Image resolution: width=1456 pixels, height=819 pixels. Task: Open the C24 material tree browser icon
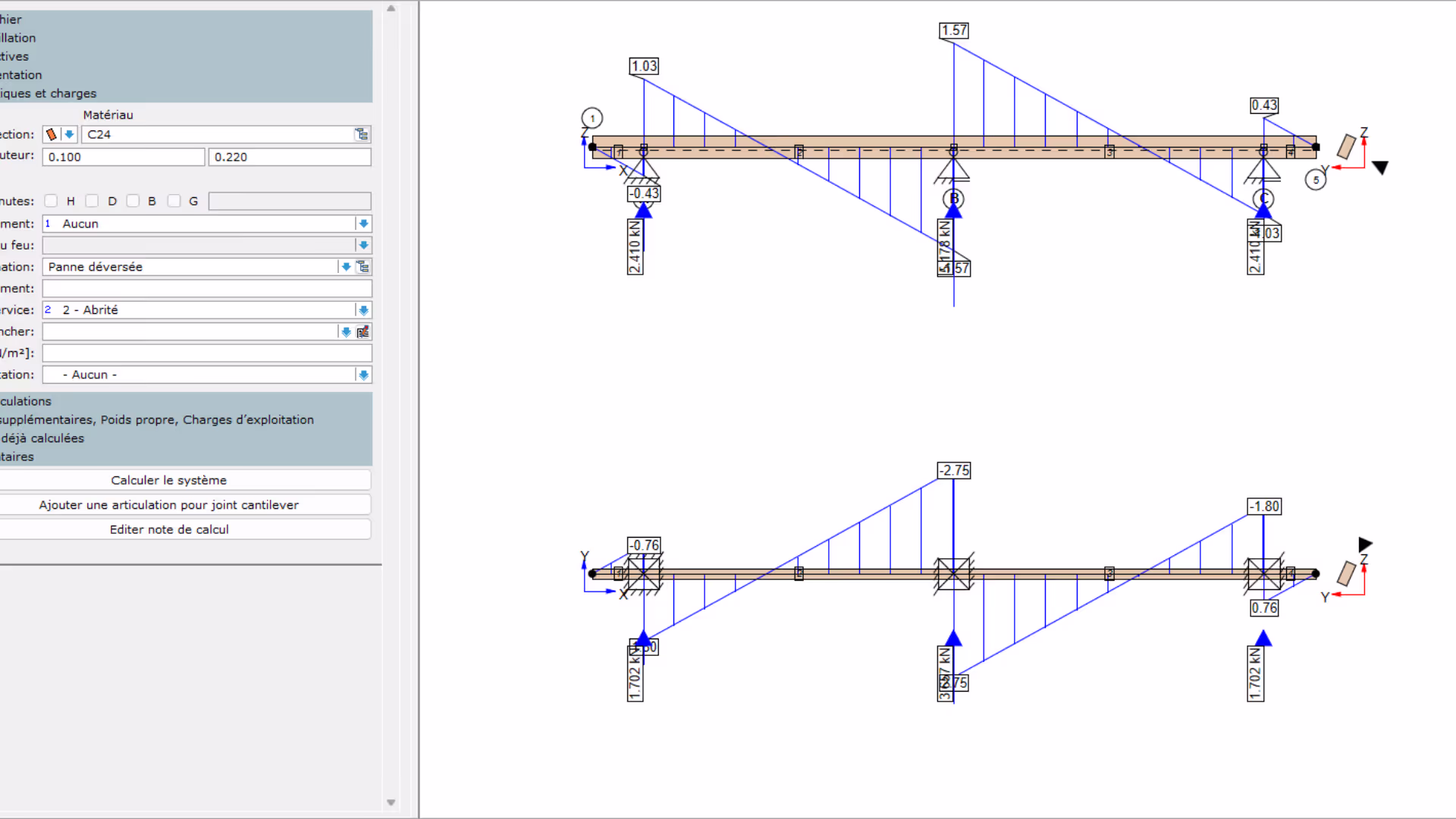click(x=362, y=134)
